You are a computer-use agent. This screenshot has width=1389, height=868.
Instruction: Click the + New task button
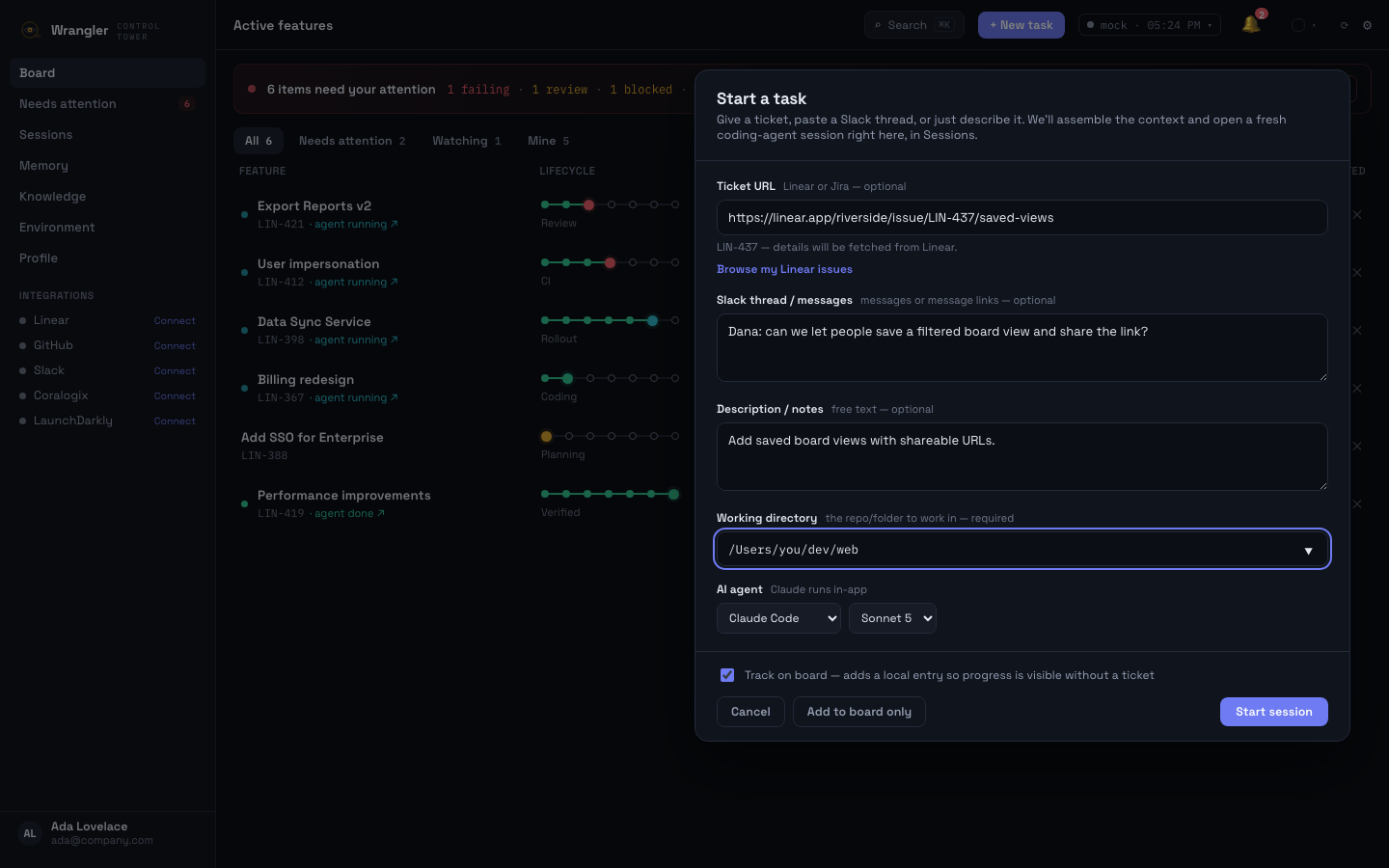point(1021,25)
